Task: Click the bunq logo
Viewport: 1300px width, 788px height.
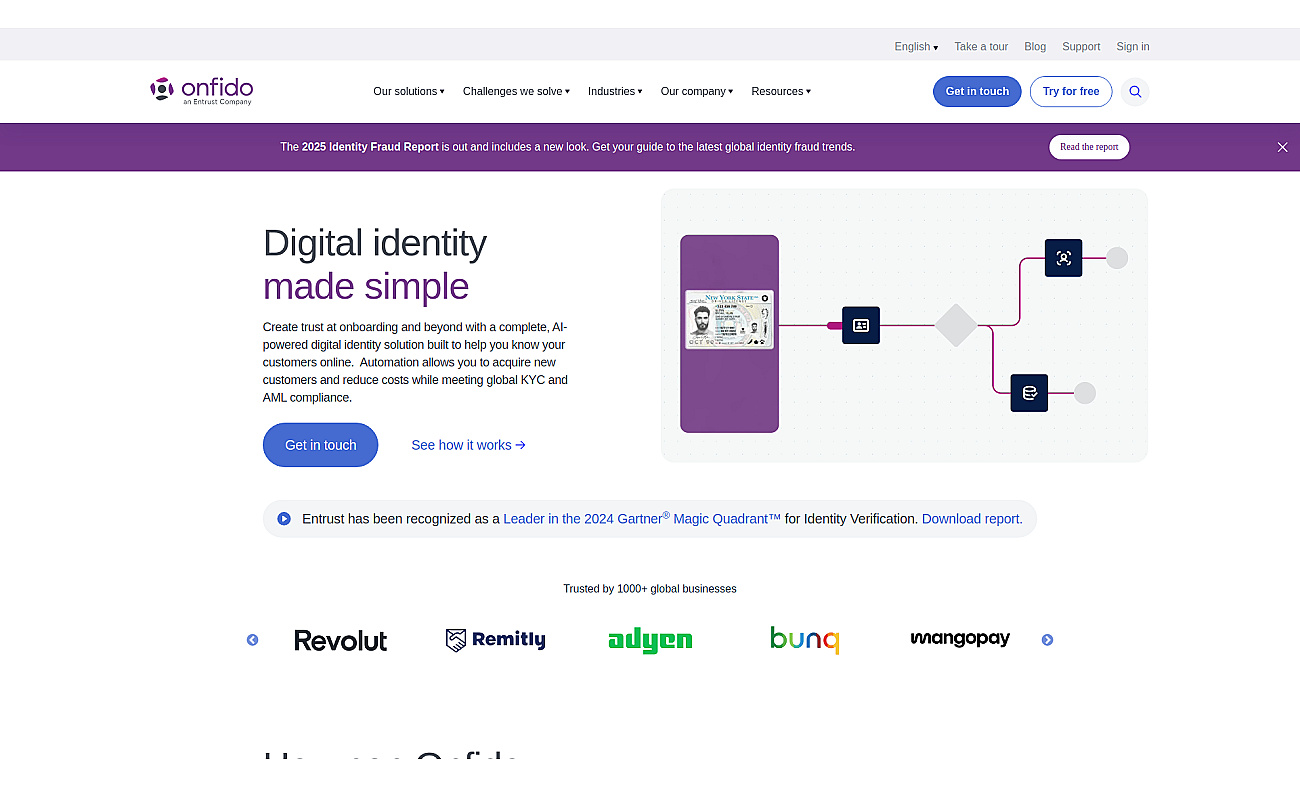Action: pyautogui.click(x=805, y=640)
